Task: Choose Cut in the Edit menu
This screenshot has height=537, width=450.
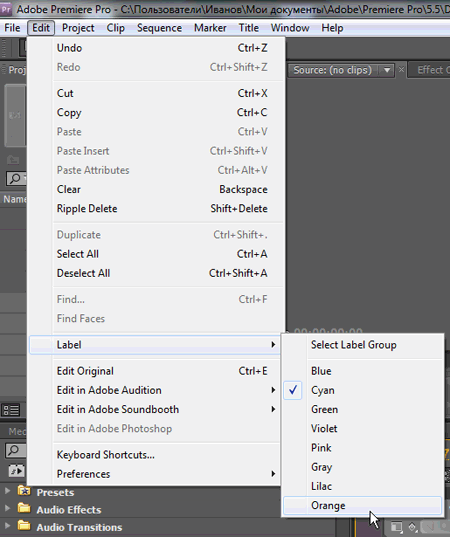Action: click(157, 93)
